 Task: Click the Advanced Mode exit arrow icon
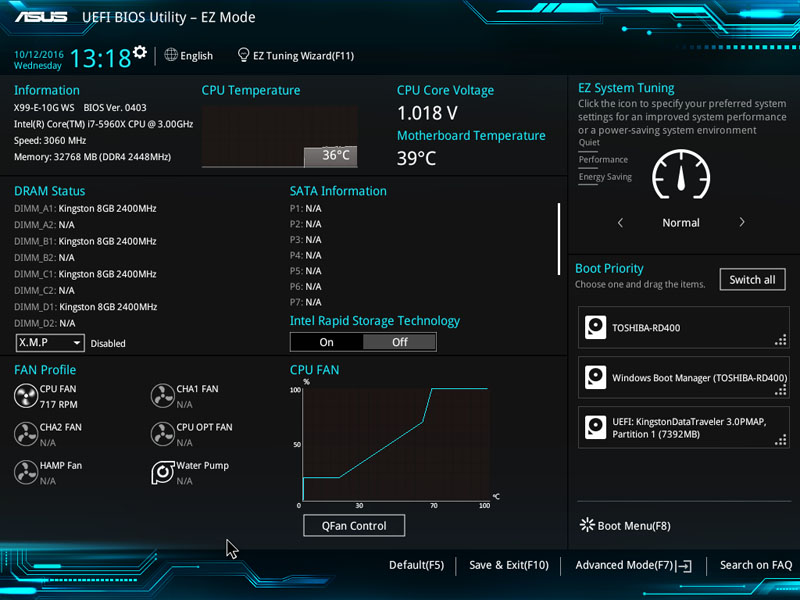684,565
